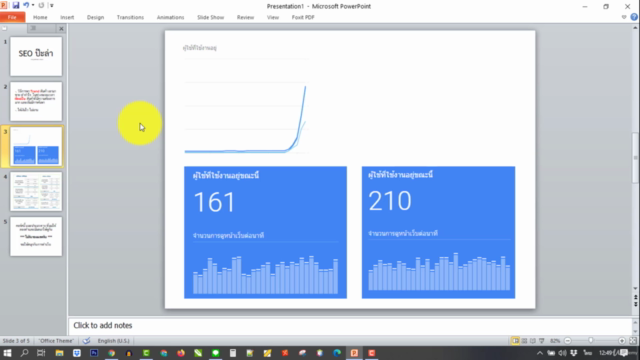Click the volume speaker tray icon
This screenshot has width=640, height=360.
(x=562, y=353)
